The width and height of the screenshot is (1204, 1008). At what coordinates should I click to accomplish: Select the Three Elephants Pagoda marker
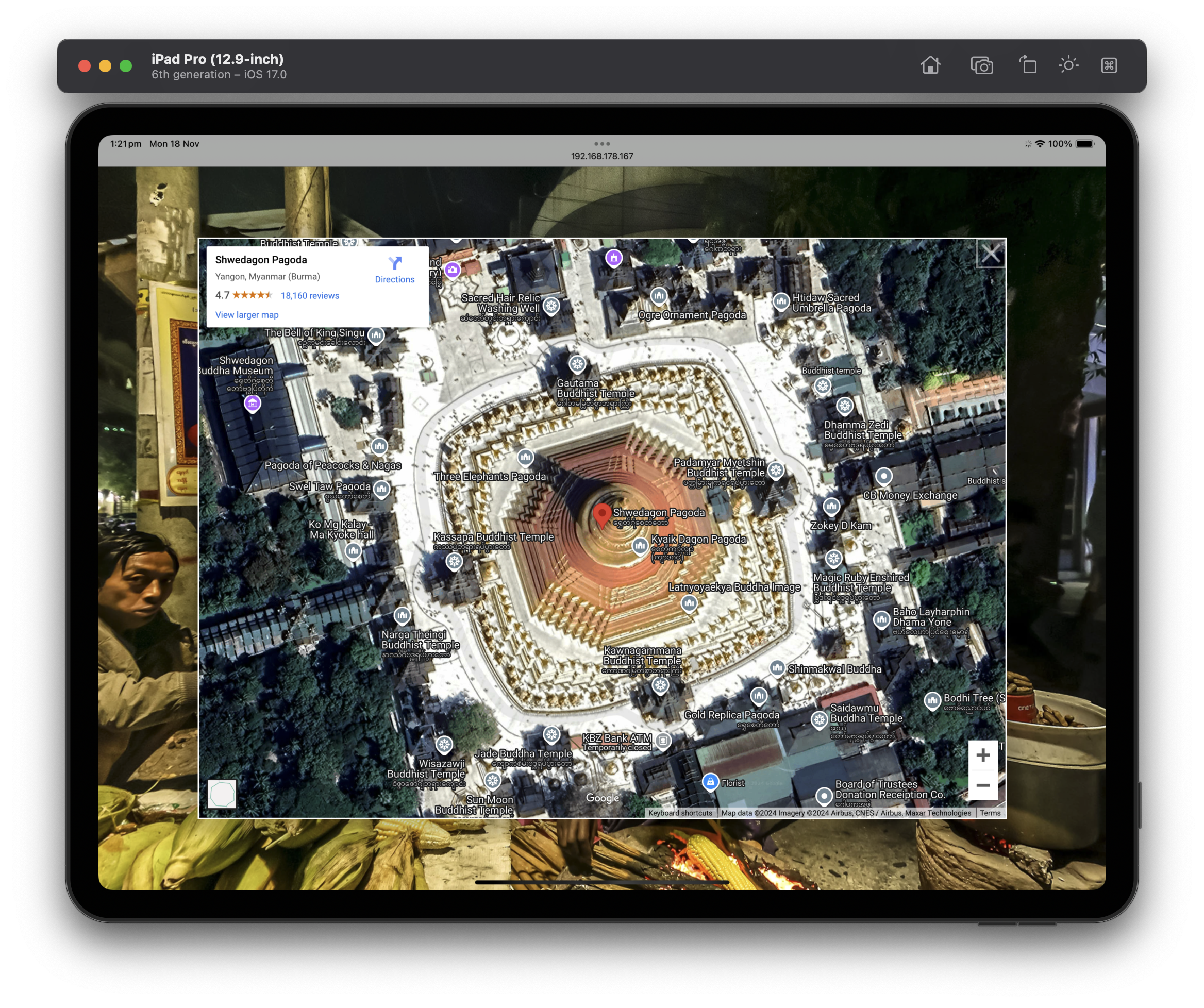click(x=525, y=458)
